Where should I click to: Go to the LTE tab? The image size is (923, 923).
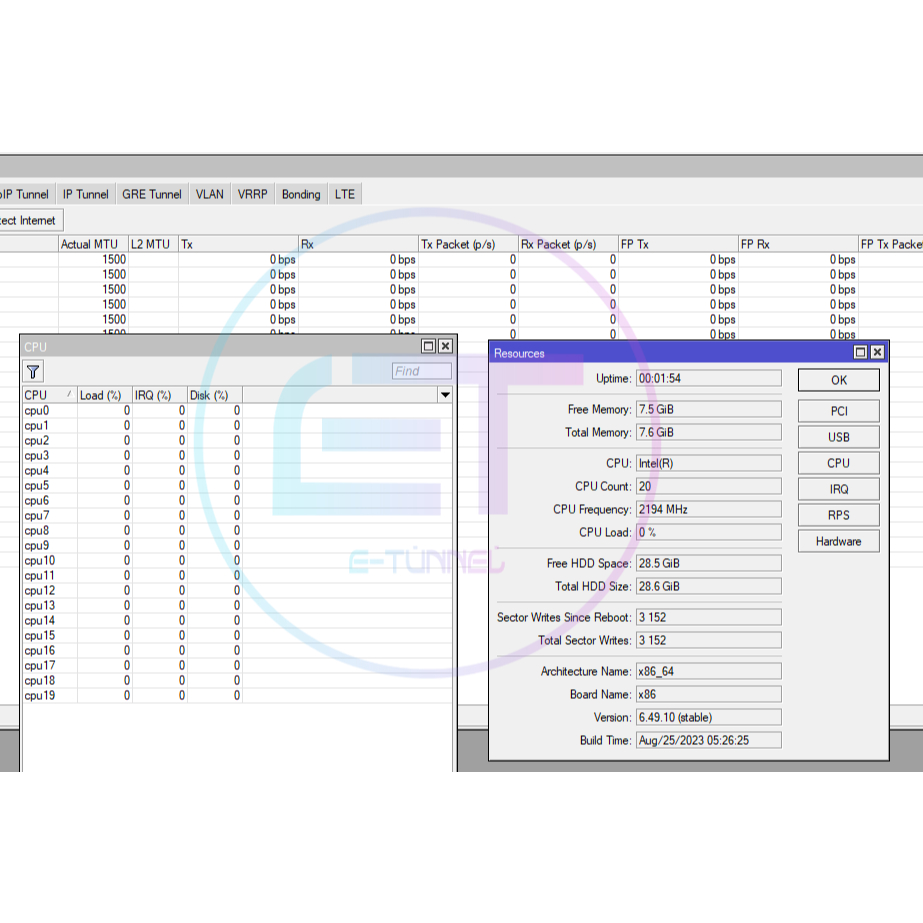point(345,194)
